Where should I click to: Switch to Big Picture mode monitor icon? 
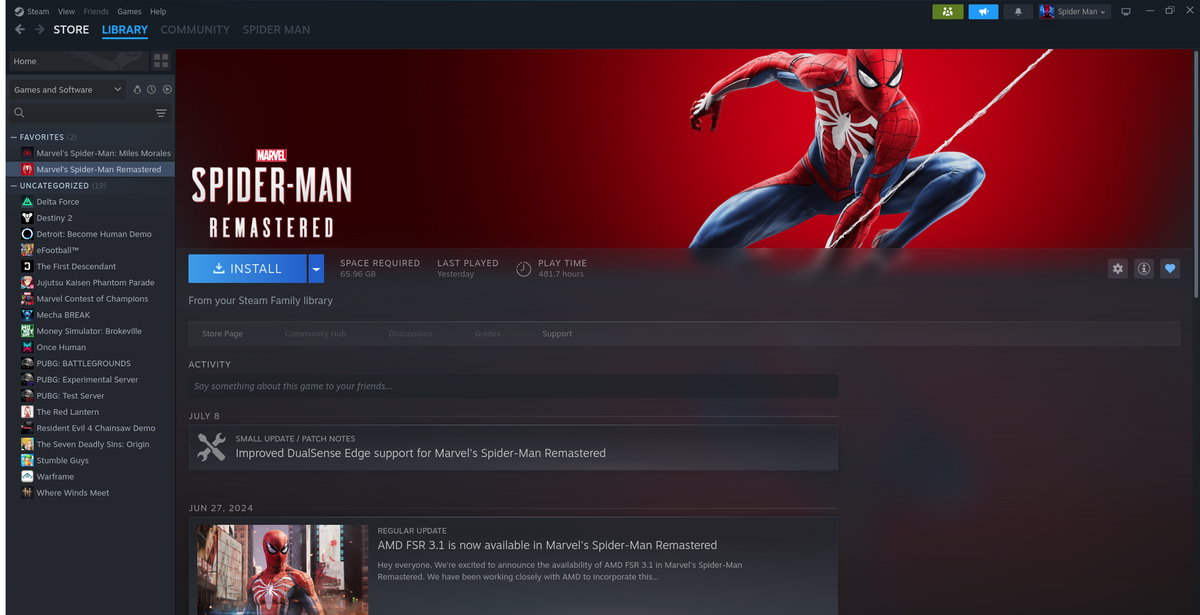point(1125,11)
